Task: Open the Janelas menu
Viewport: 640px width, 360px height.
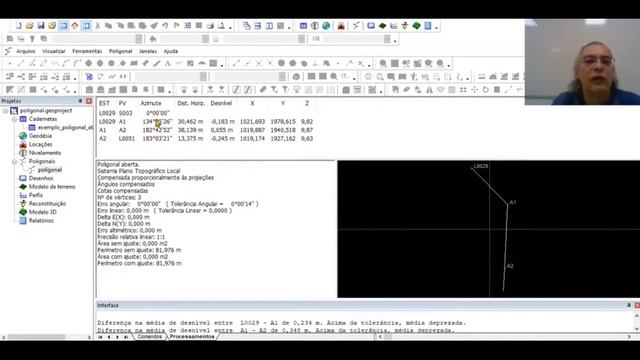Action: pos(148,51)
